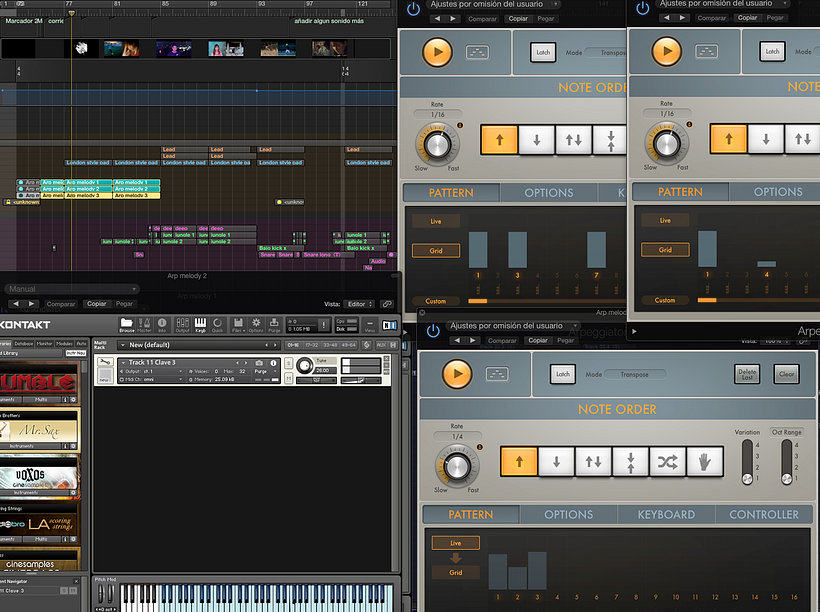Open the CONTROLLER tab

click(764, 515)
